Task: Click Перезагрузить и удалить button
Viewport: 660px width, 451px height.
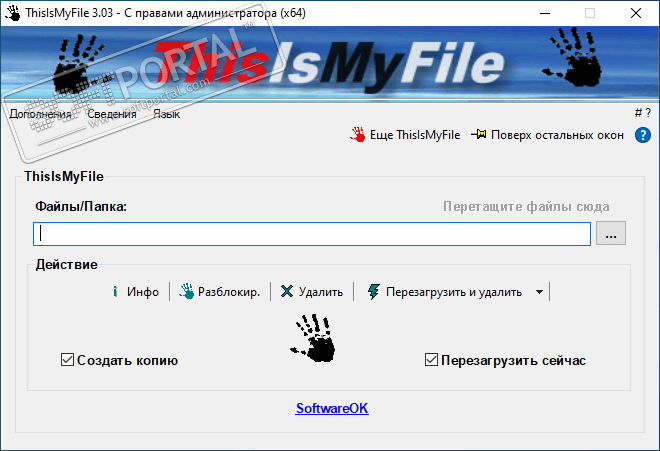Action: pyautogui.click(x=444, y=292)
